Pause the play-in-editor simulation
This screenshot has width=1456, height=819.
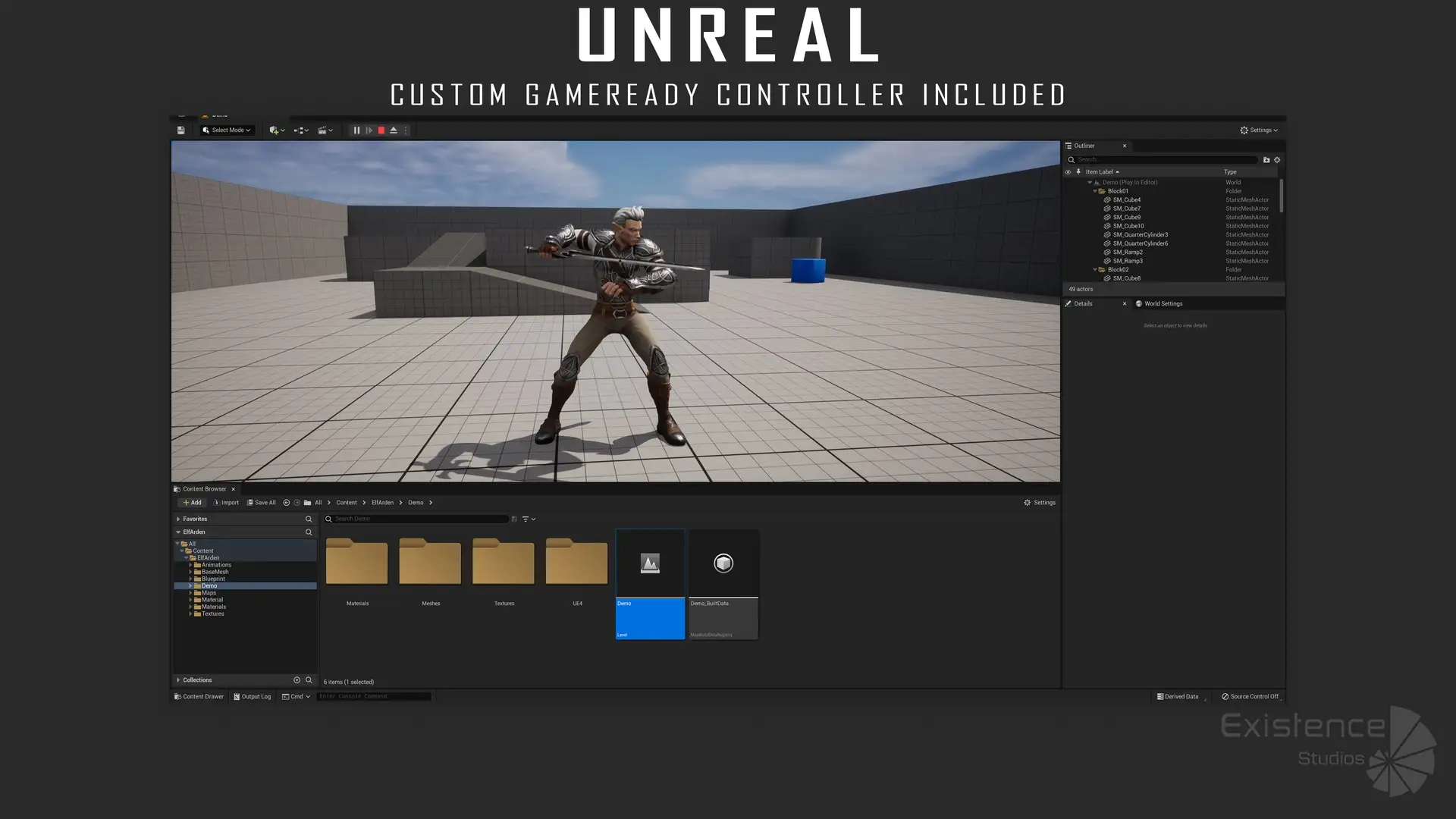[x=356, y=130]
